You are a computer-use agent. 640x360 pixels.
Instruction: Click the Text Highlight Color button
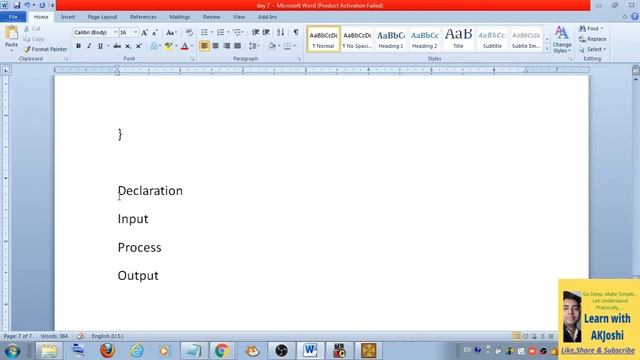168,46
